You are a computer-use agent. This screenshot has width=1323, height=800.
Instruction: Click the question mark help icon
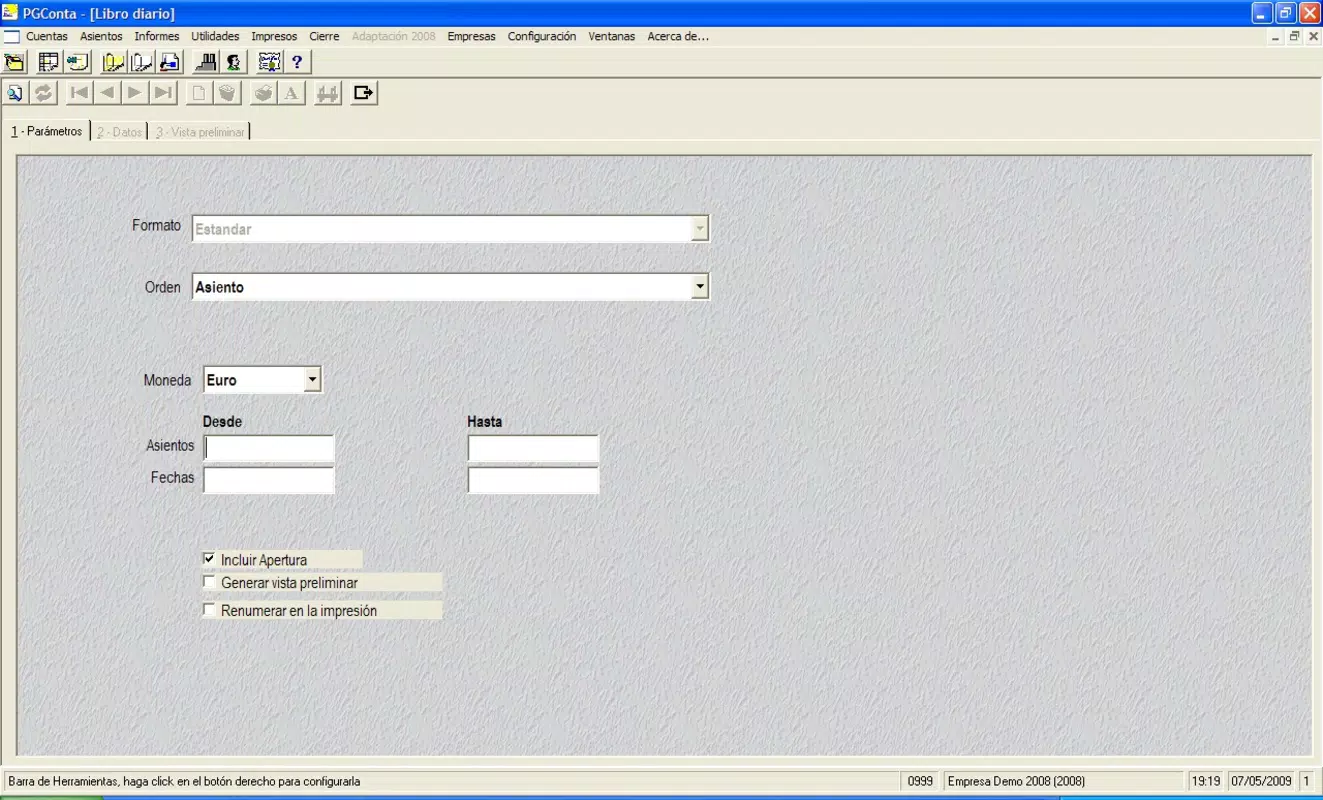(x=297, y=62)
